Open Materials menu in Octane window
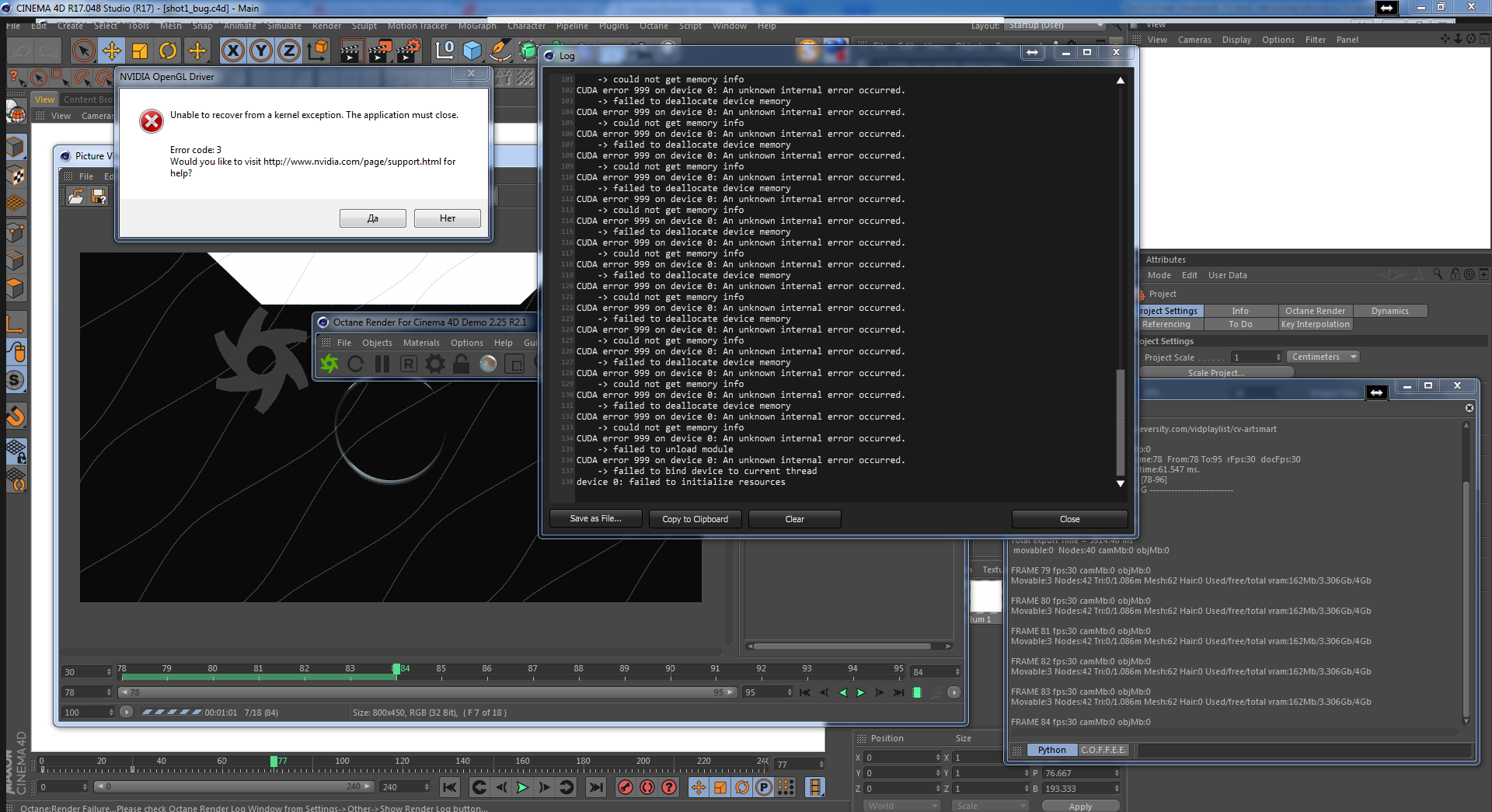The width and height of the screenshot is (1492, 812). click(x=421, y=343)
